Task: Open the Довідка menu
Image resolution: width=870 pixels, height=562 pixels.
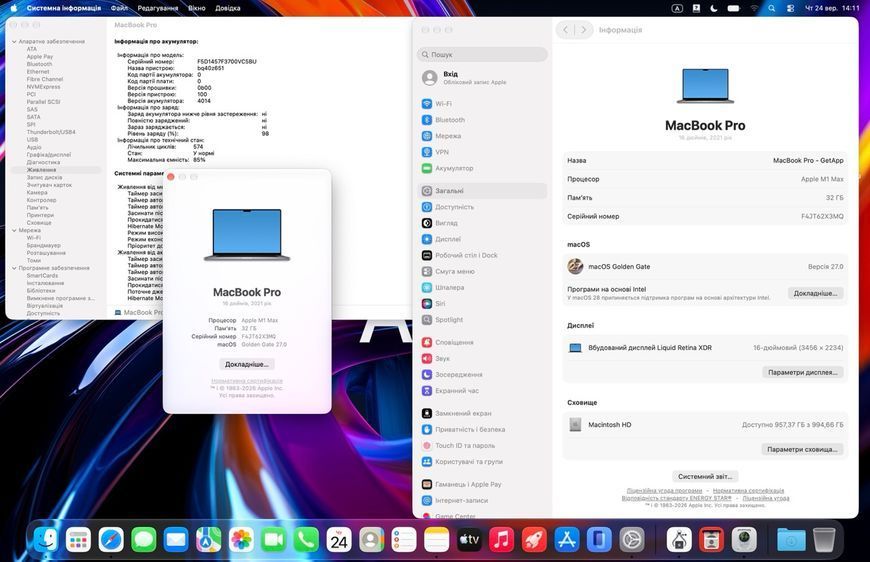Action: (227, 8)
